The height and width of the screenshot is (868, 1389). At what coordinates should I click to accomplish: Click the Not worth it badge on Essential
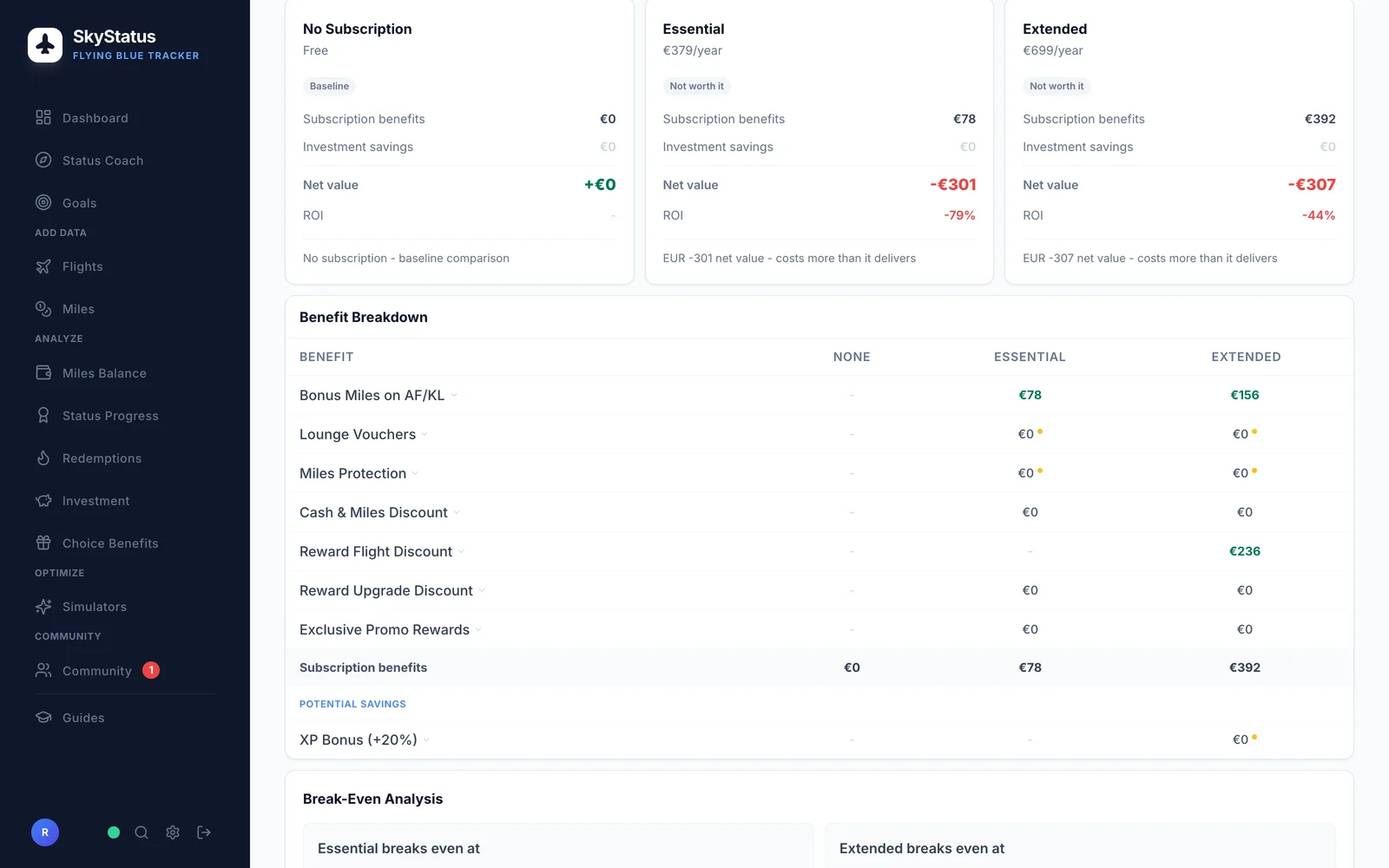[696, 86]
